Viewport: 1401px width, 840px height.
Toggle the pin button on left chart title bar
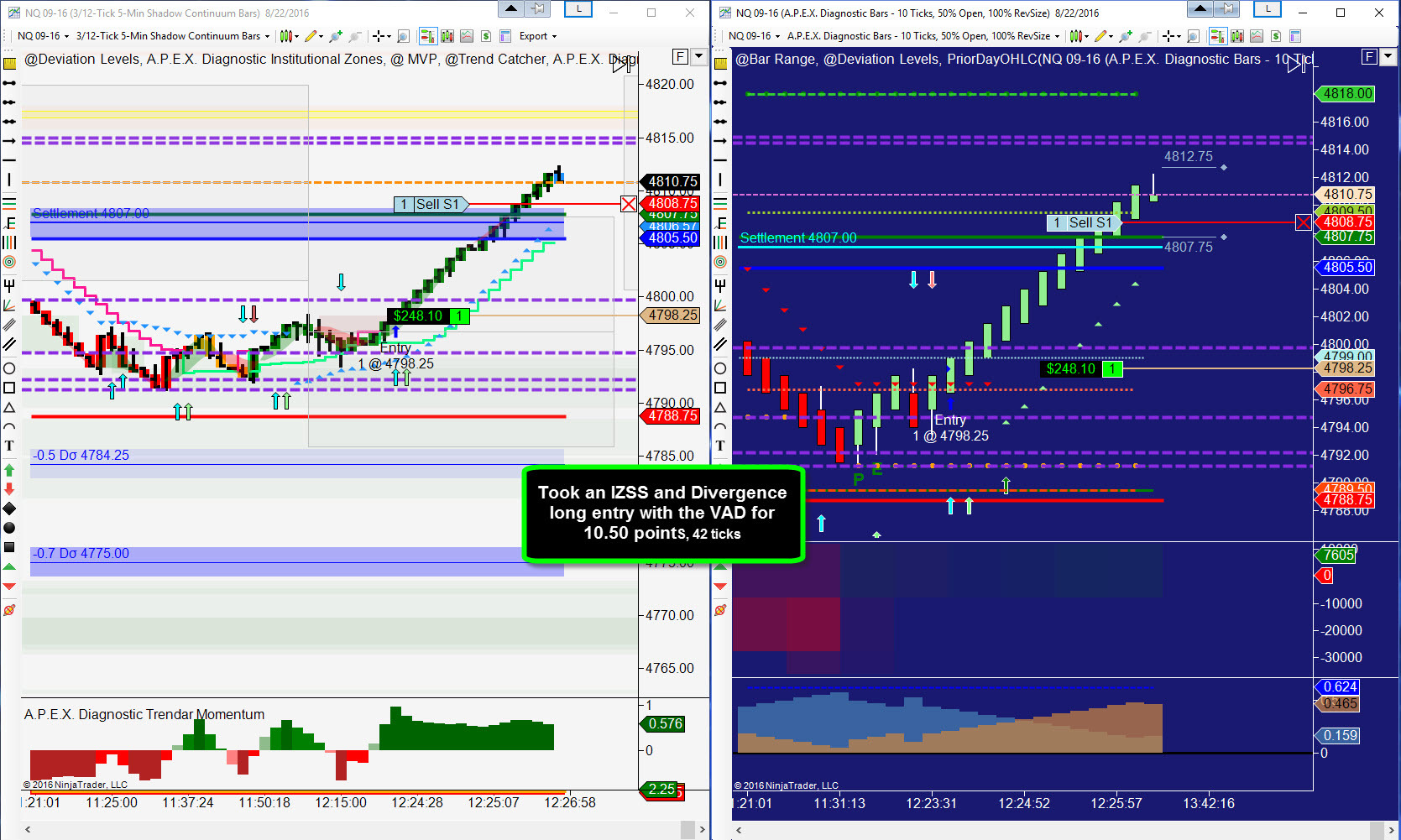[538, 9]
